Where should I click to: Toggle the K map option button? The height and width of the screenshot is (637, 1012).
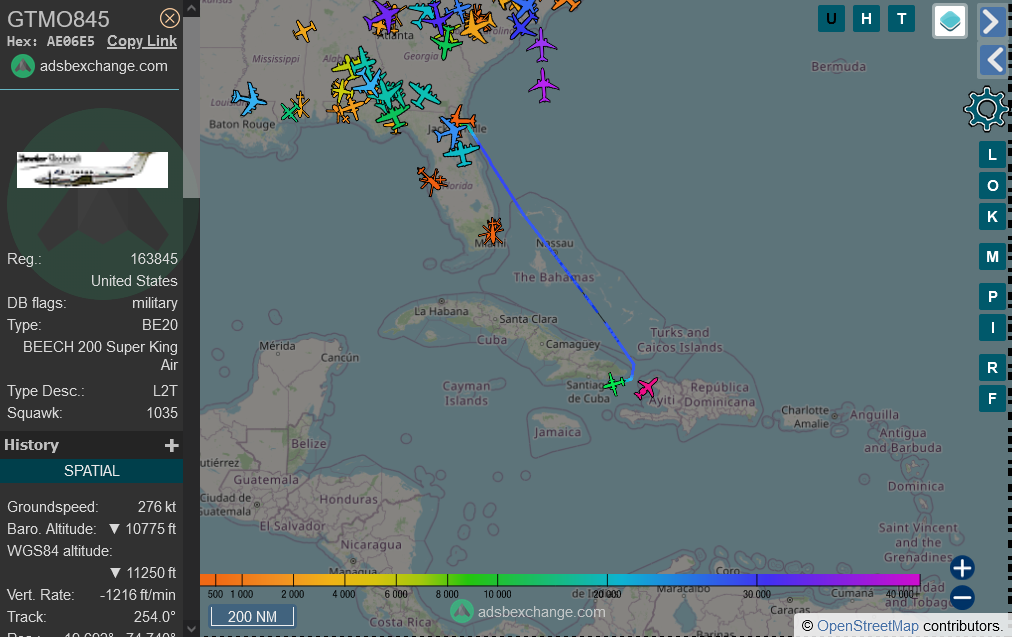click(x=992, y=217)
